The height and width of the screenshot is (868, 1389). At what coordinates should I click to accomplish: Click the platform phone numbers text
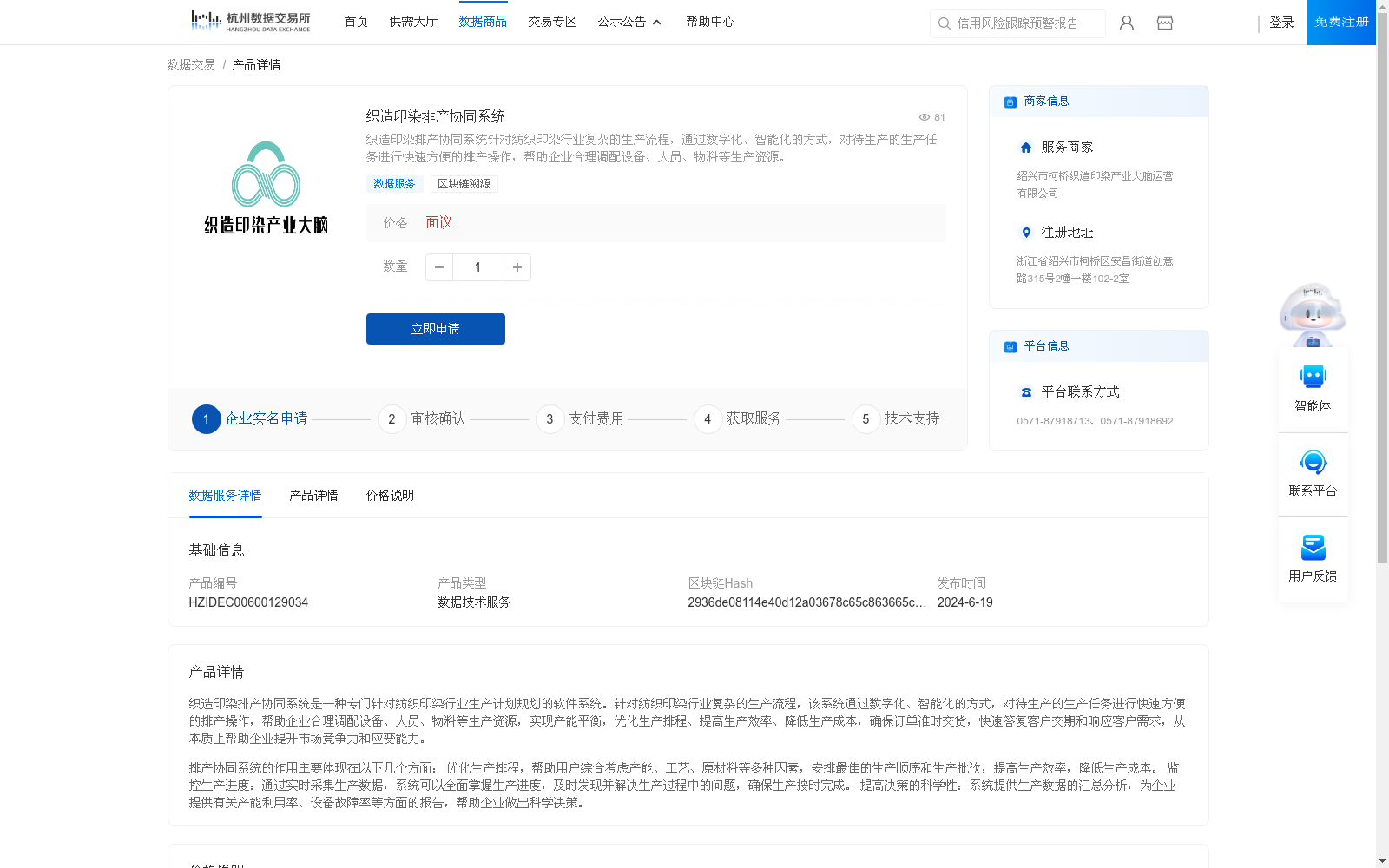1095,421
